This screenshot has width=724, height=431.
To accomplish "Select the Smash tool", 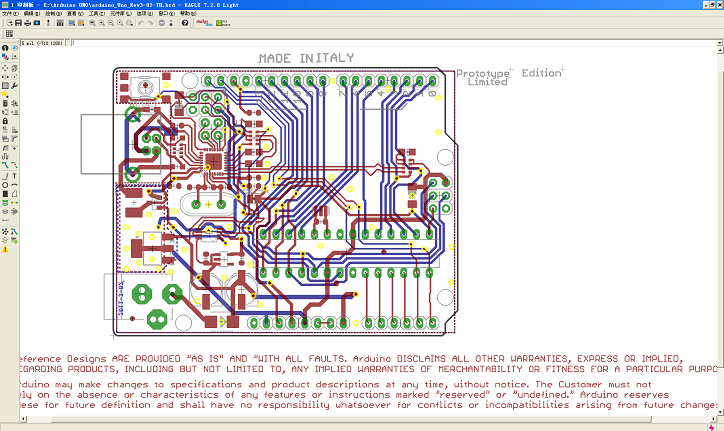I will coord(5,139).
